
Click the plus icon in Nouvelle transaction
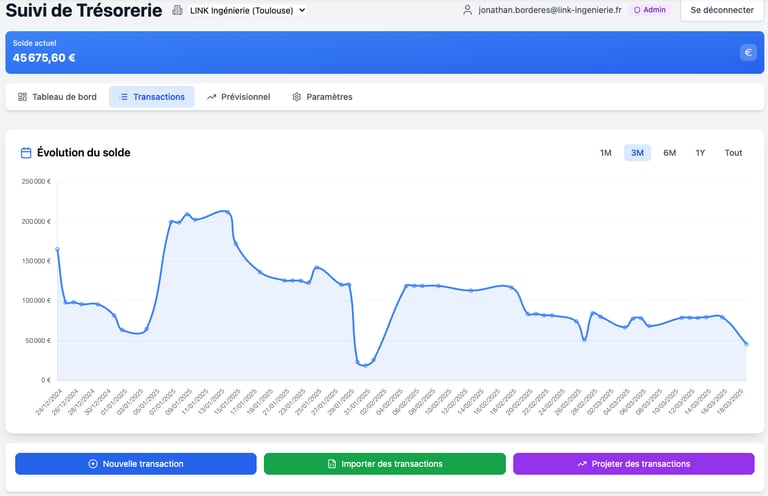(93, 464)
